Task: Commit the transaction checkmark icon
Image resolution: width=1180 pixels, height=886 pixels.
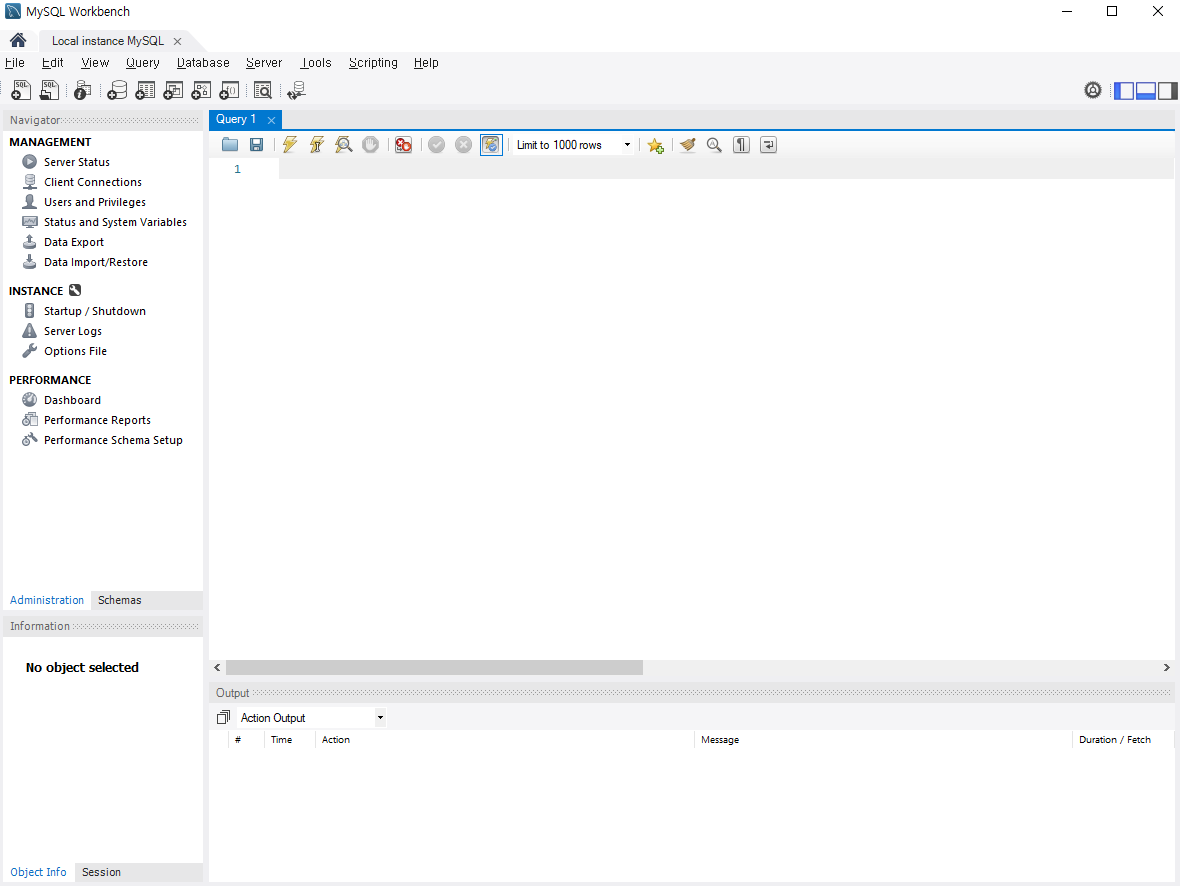Action: [x=436, y=145]
